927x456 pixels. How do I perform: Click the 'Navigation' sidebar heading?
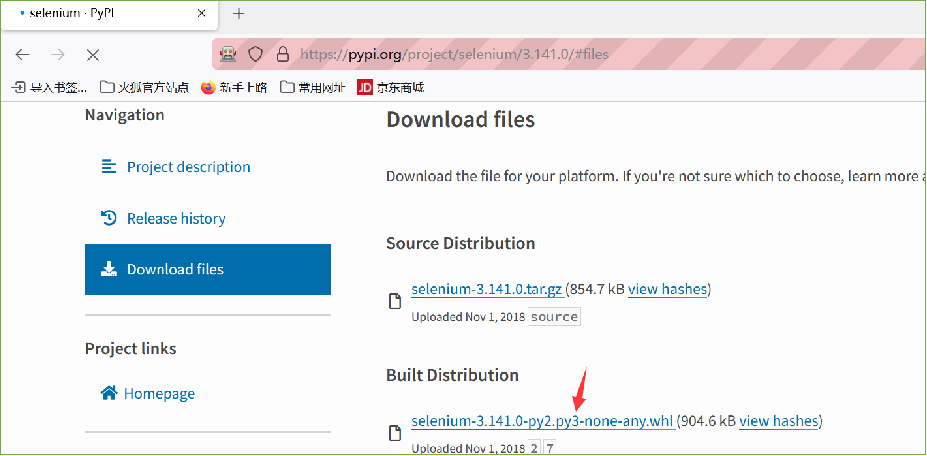tap(125, 115)
